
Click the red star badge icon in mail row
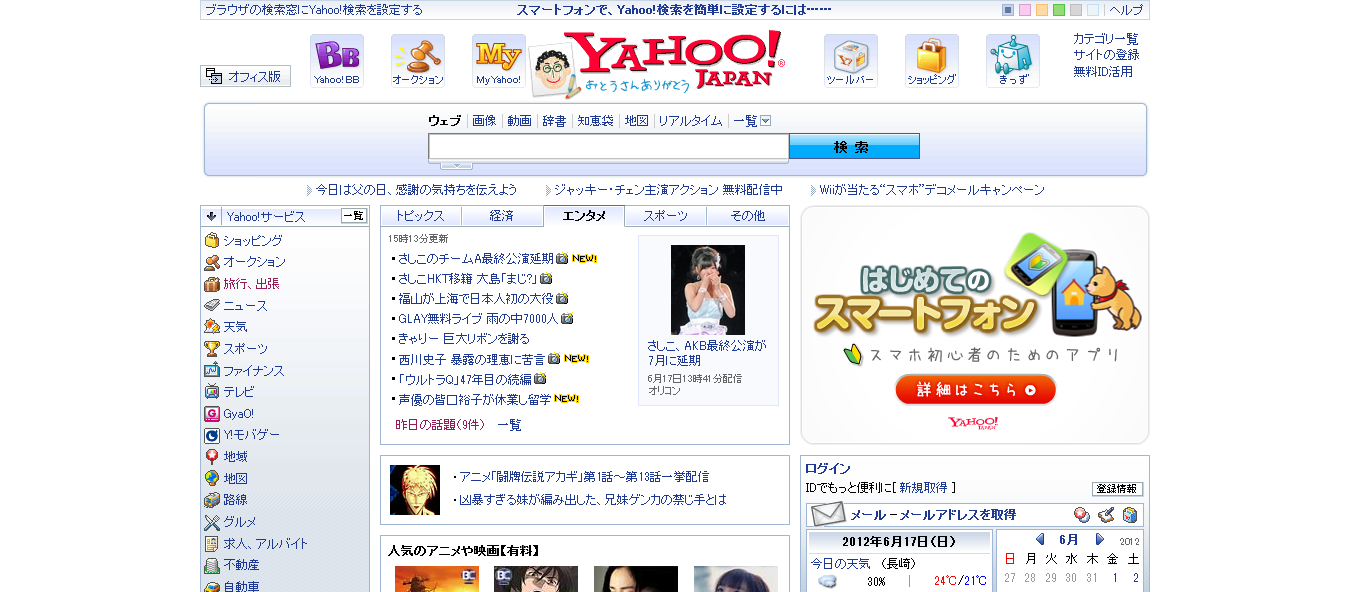1081,515
